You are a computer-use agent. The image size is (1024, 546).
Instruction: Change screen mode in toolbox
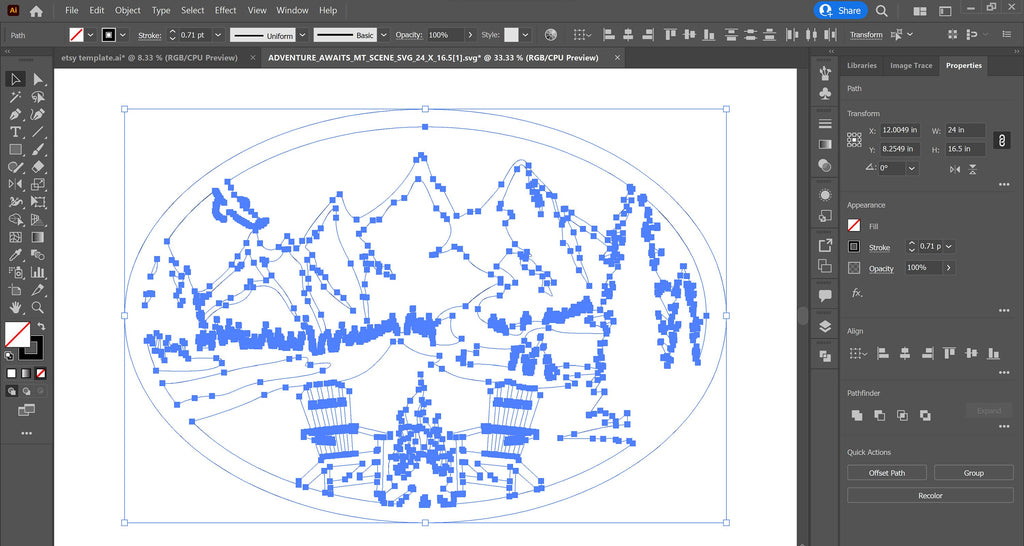26,410
